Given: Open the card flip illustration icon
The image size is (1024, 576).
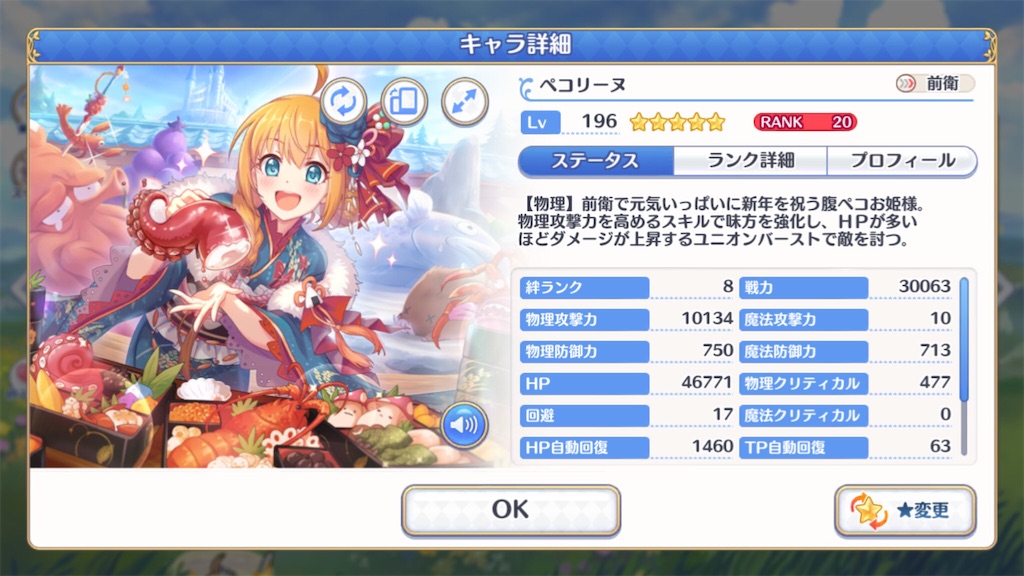Looking at the screenshot, I should 404,102.
